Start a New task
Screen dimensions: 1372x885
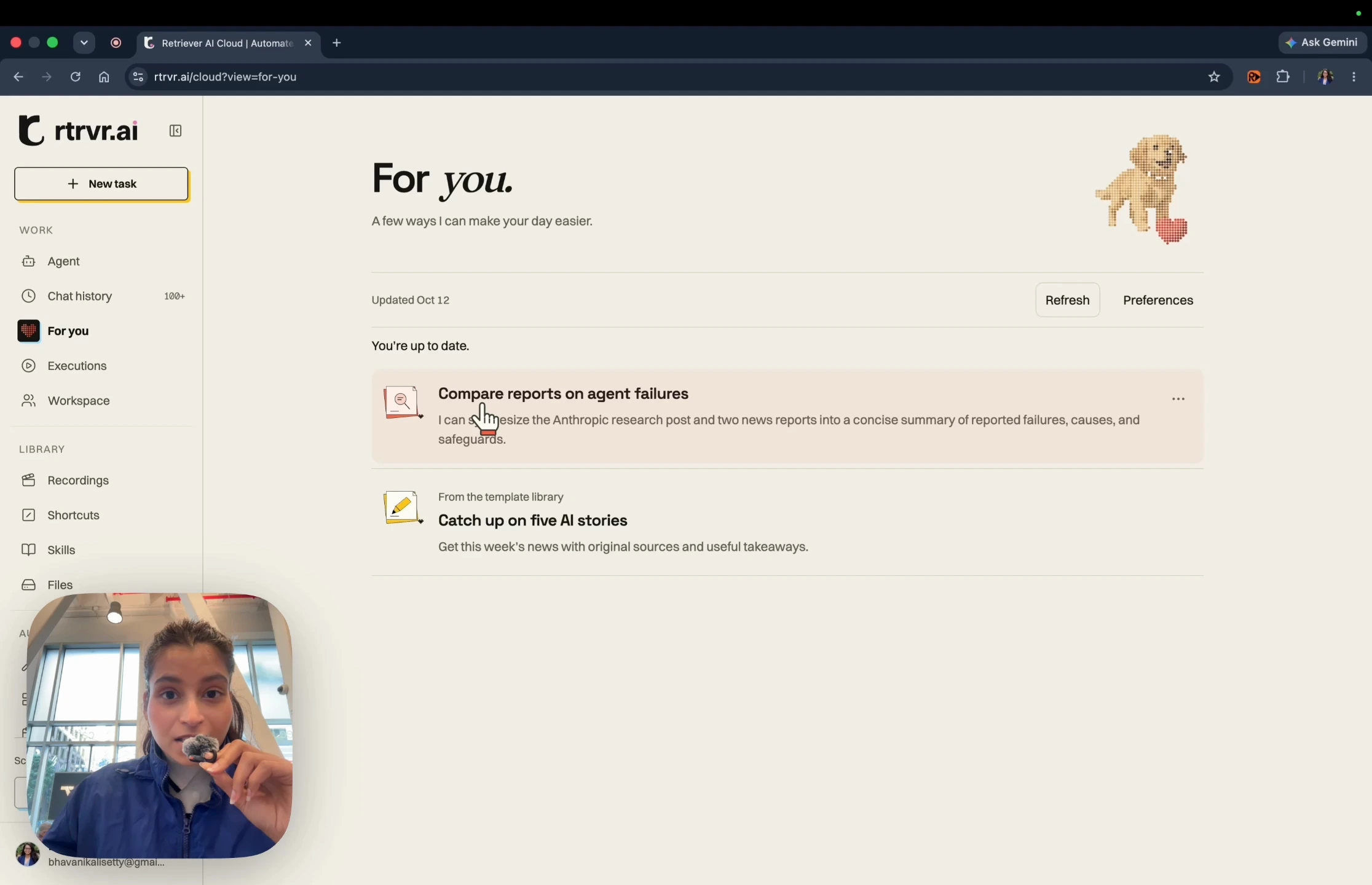[101, 184]
